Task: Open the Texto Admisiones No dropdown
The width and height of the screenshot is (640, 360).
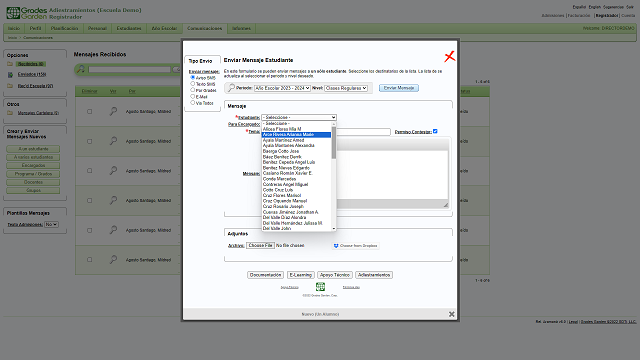Action: [51, 224]
